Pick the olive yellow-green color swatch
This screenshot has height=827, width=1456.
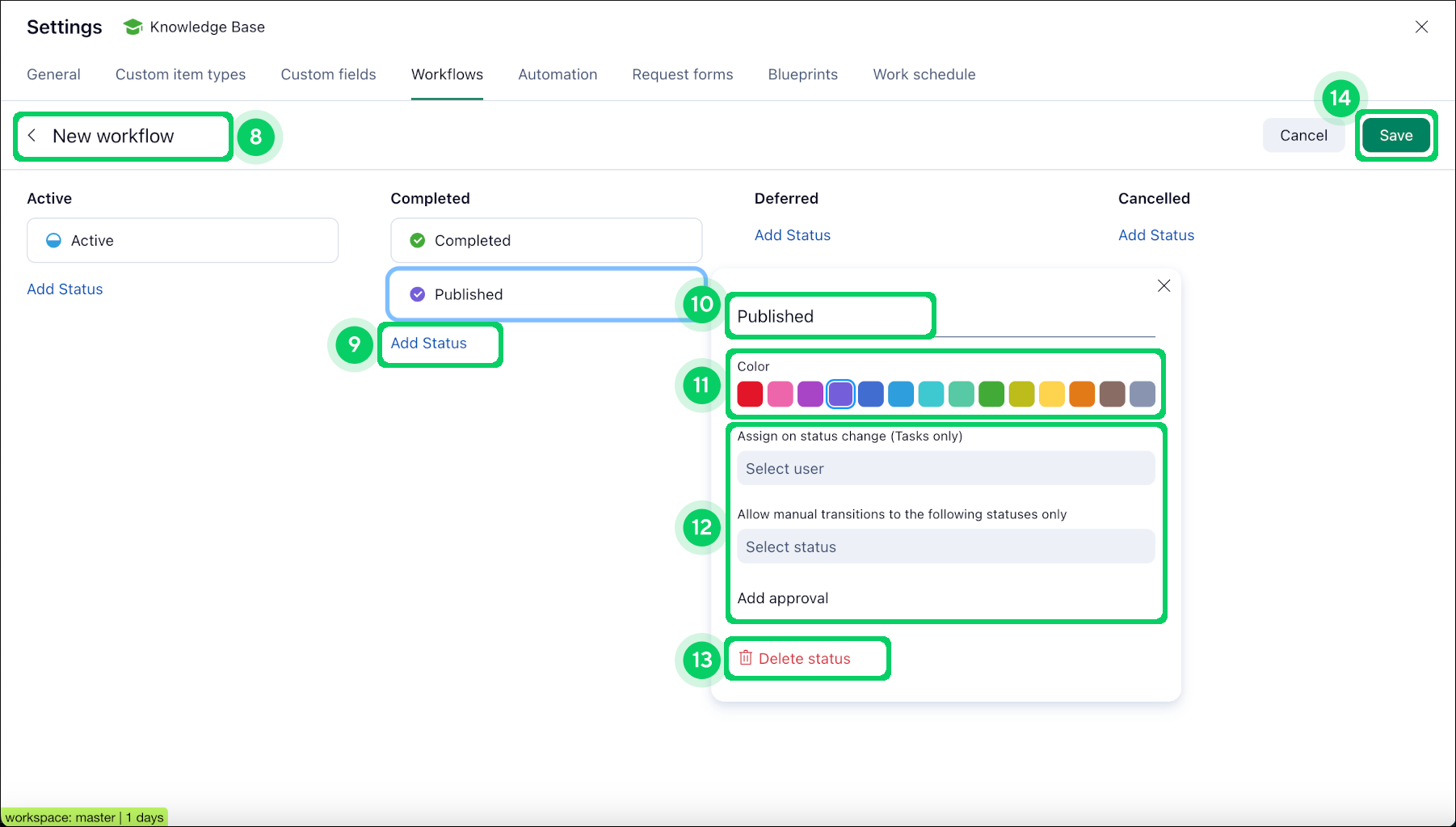1021,394
